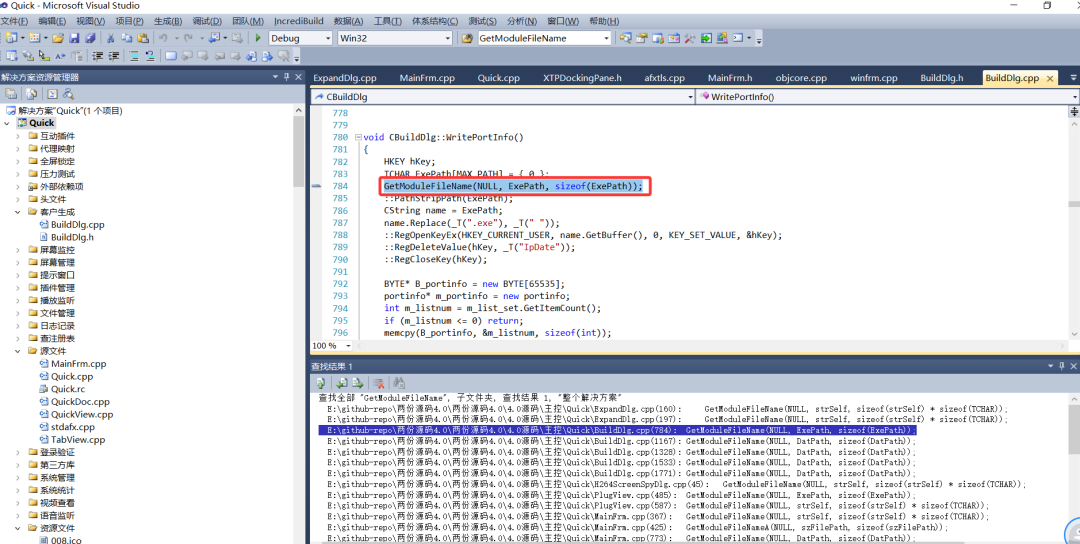Click the Start Debugging green play icon
1080x544 pixels.
(259, 38)
